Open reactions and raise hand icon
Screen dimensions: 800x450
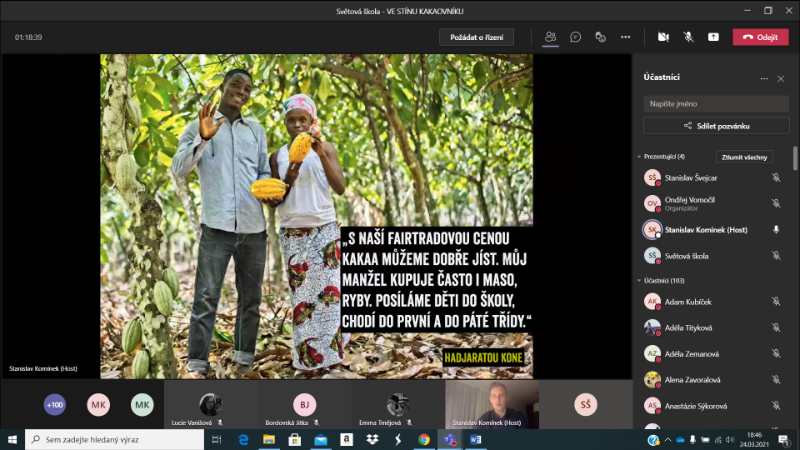point(600,37)
